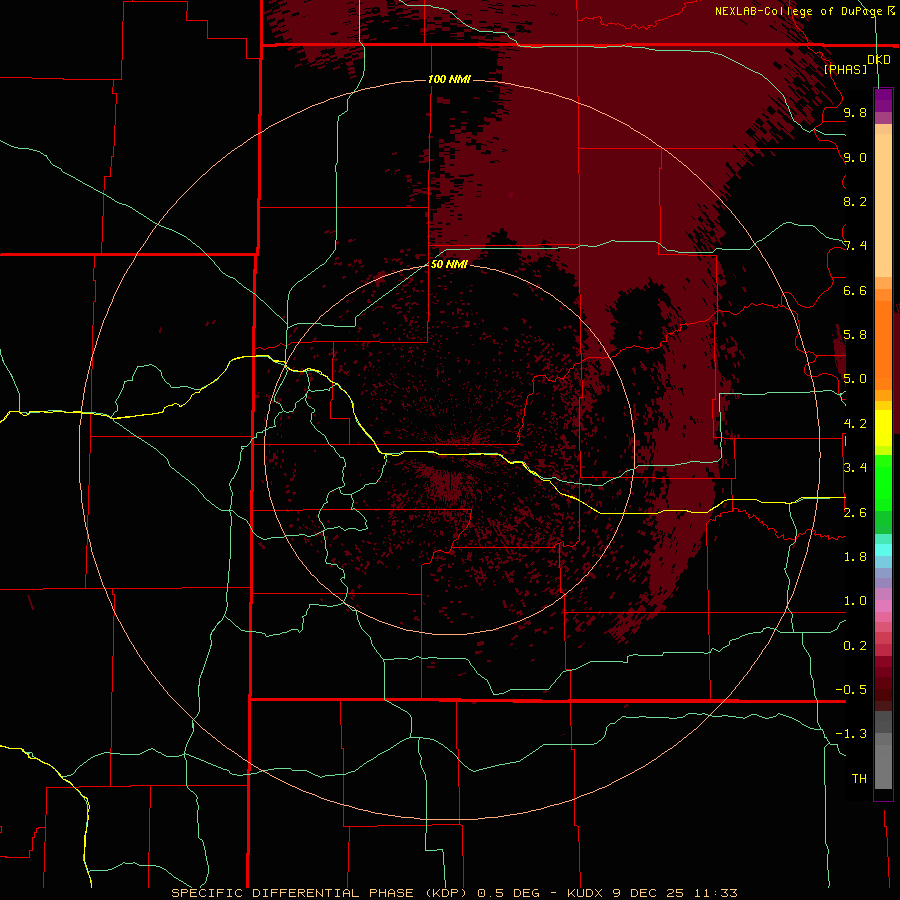Click the 4.2 legend value
This screenshot has height=900, width=900.
(855, 424)
